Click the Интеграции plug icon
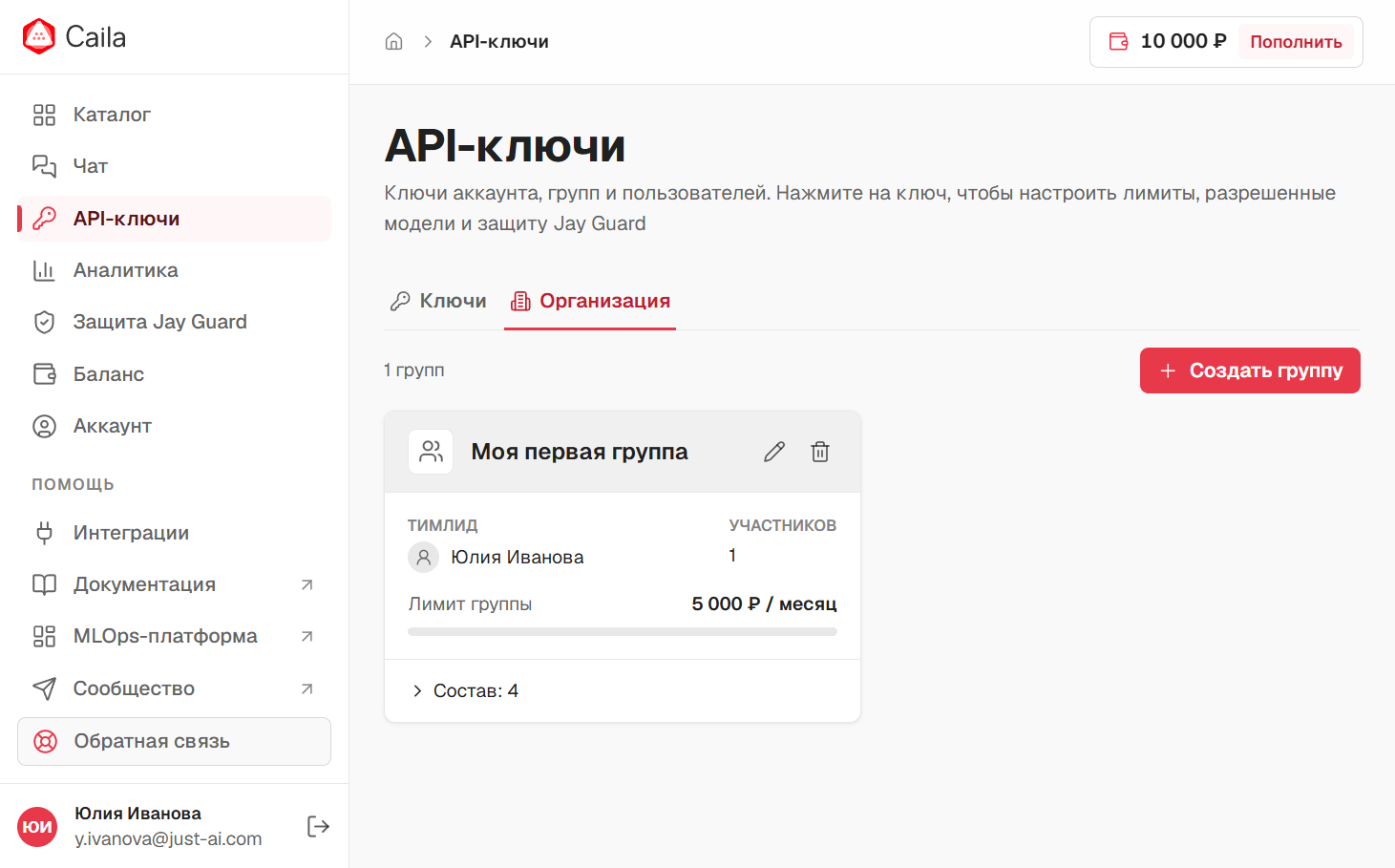The height and width of the screenshot is (868, 1395). pyautogui.click(x=44, y=533)
